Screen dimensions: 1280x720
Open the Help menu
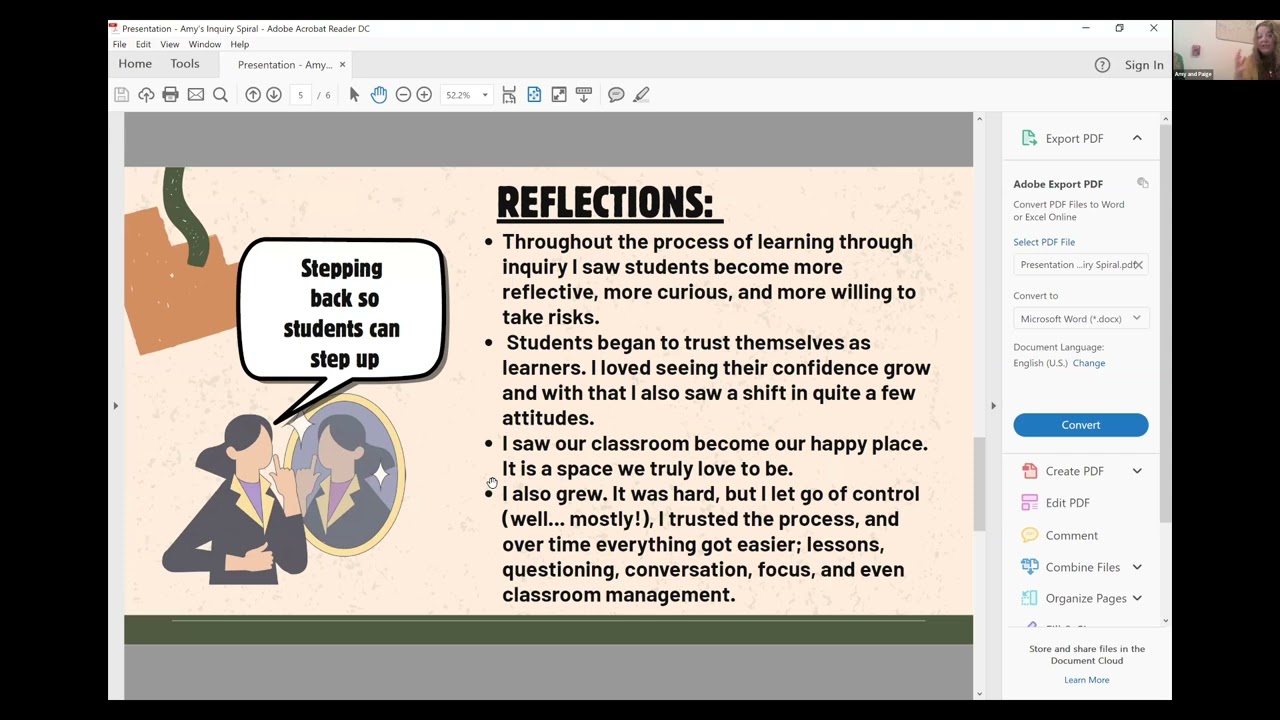[240, 45]
